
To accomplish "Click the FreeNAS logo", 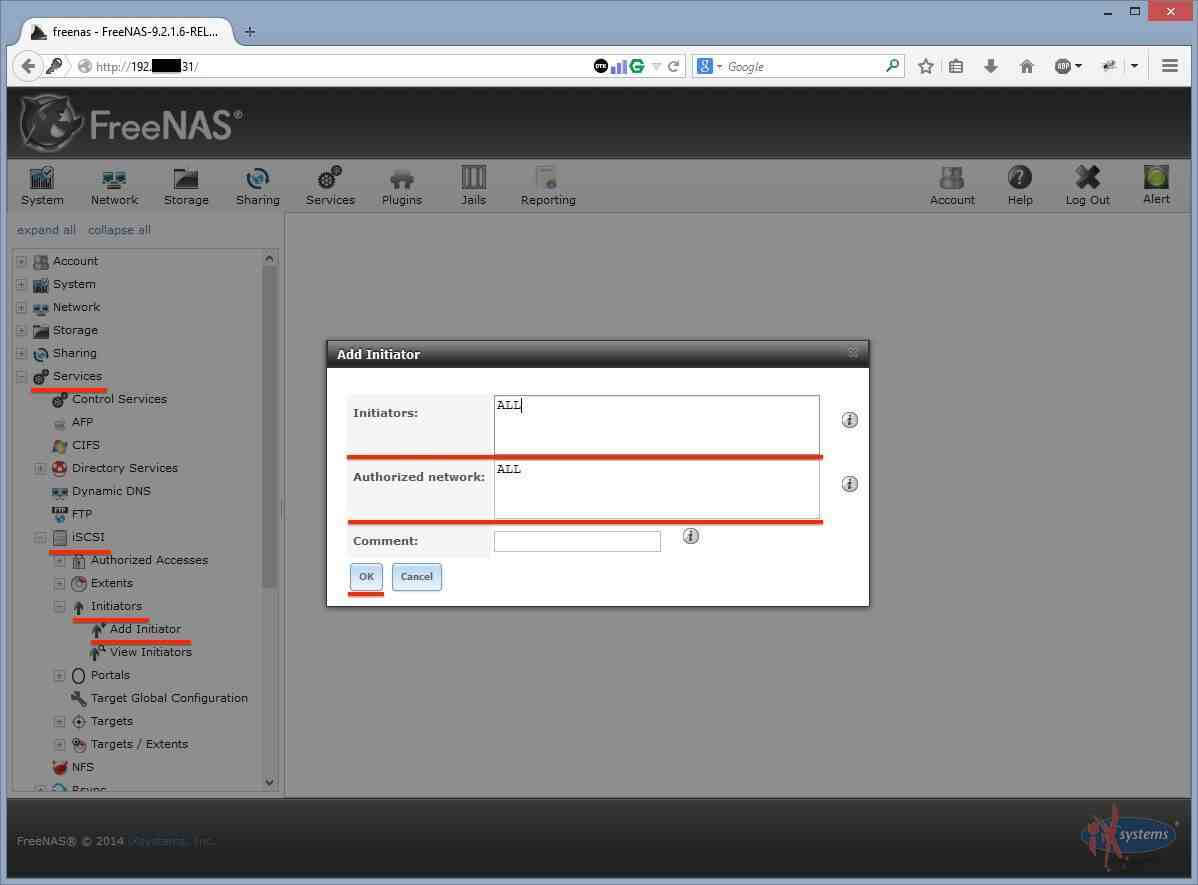I will (130, 124).
